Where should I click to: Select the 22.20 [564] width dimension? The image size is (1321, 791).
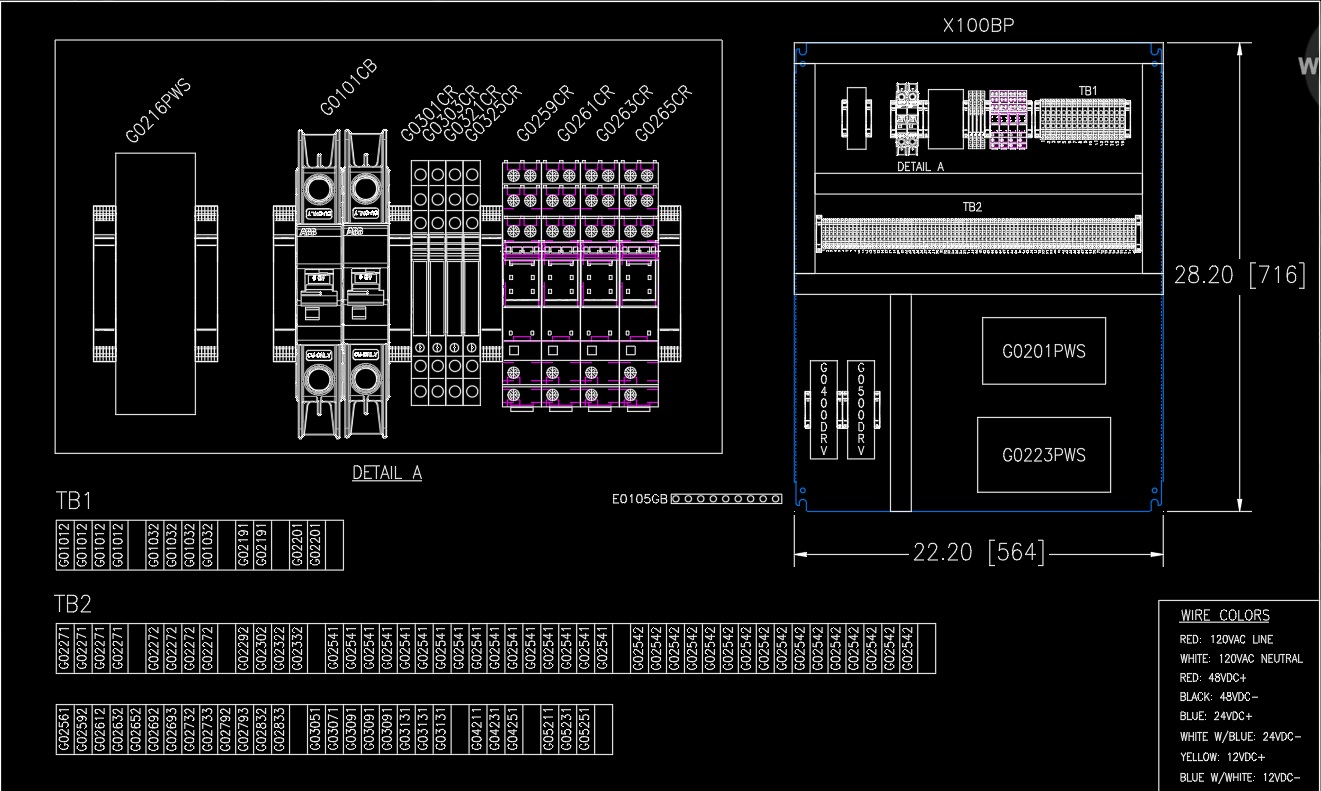tap(978, 553)
